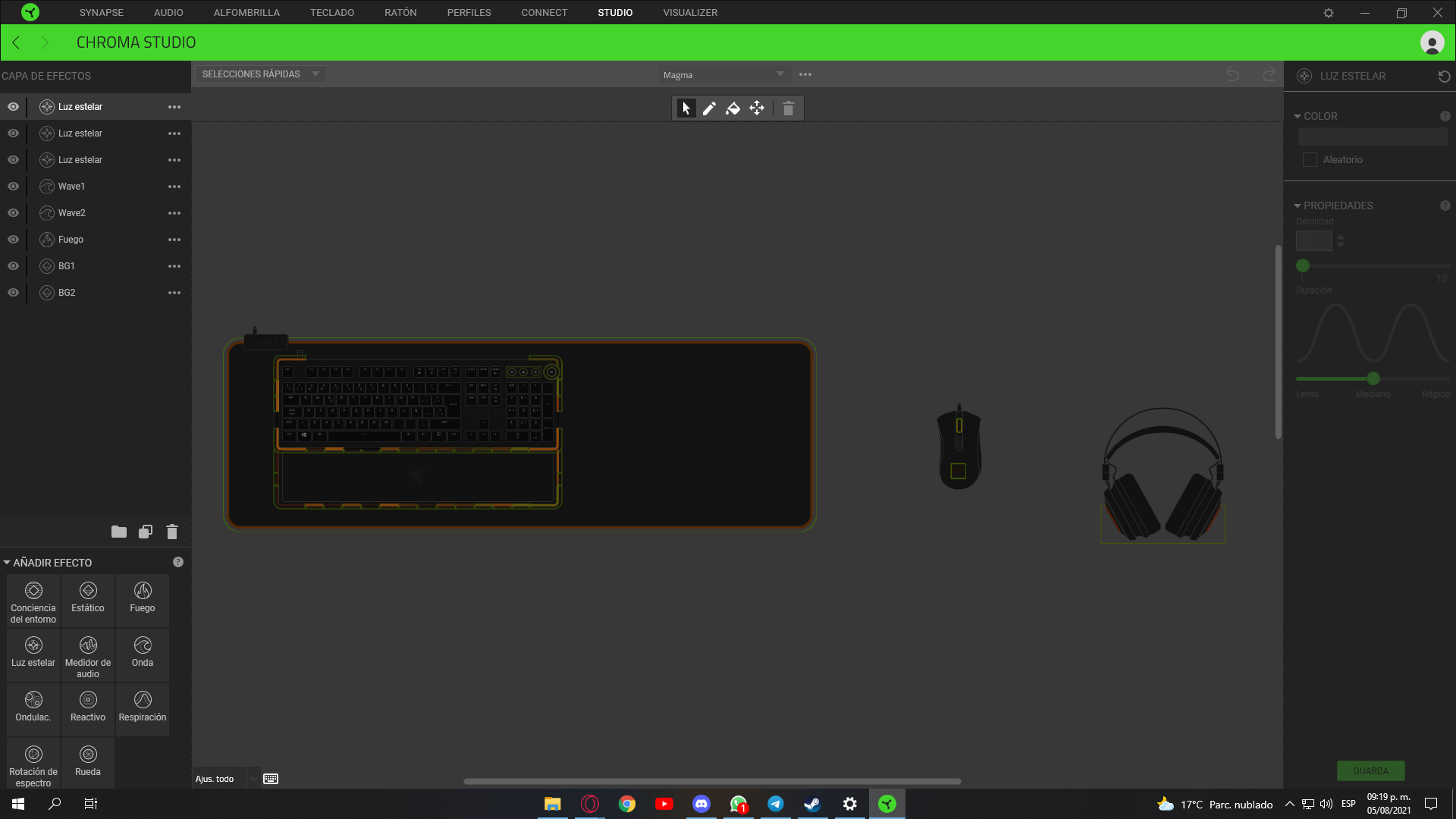The width and height of the screenshot is (1456, 819).
Task: Click the Densidad value input field
Action: click(1314, 240)
